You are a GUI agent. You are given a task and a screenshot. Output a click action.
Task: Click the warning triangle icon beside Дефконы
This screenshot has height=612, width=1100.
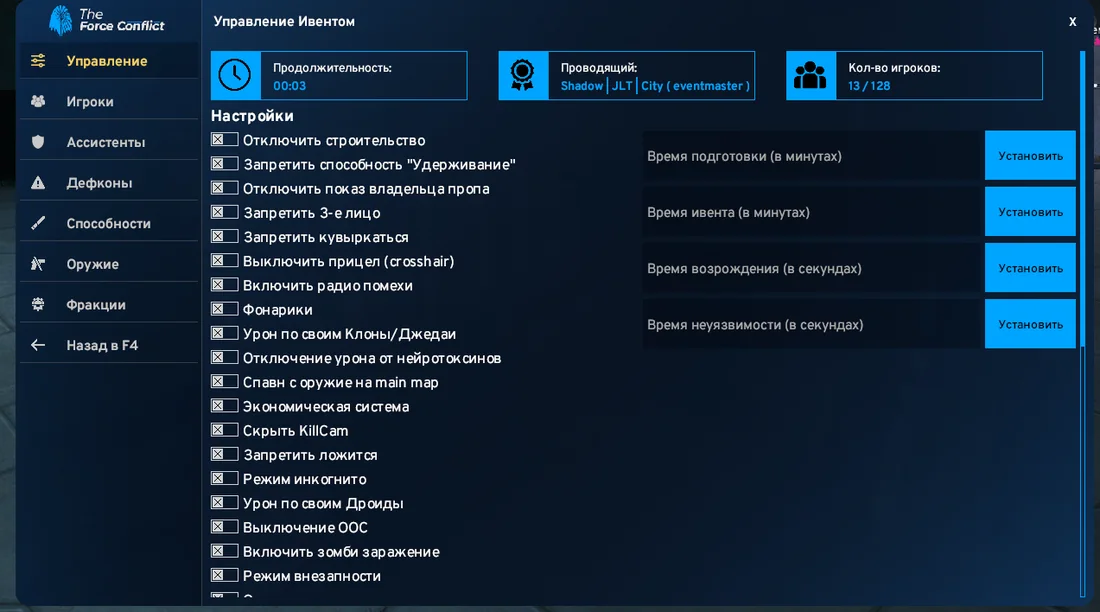click(x=38, y=182)
